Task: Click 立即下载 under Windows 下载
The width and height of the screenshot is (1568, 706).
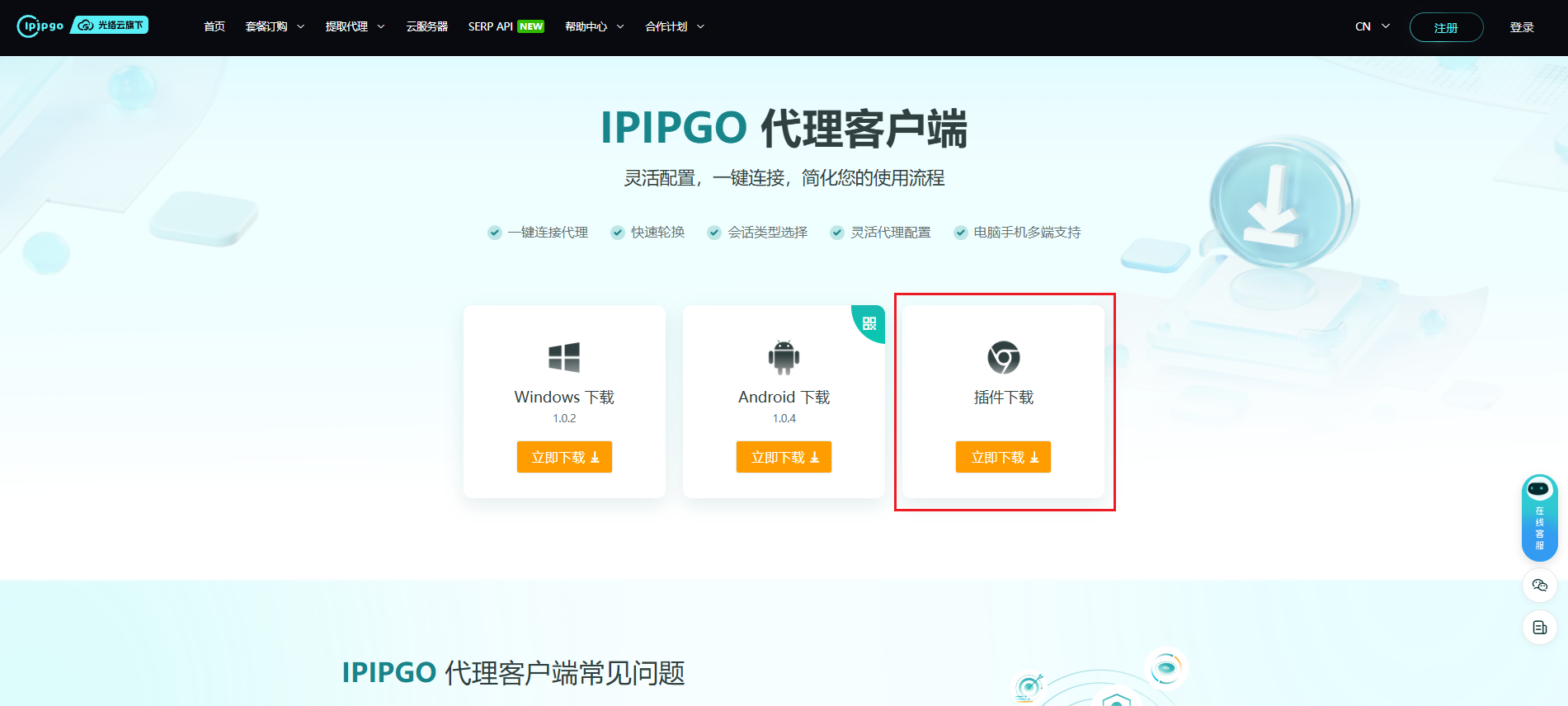Action: click(x=564, y=457)
